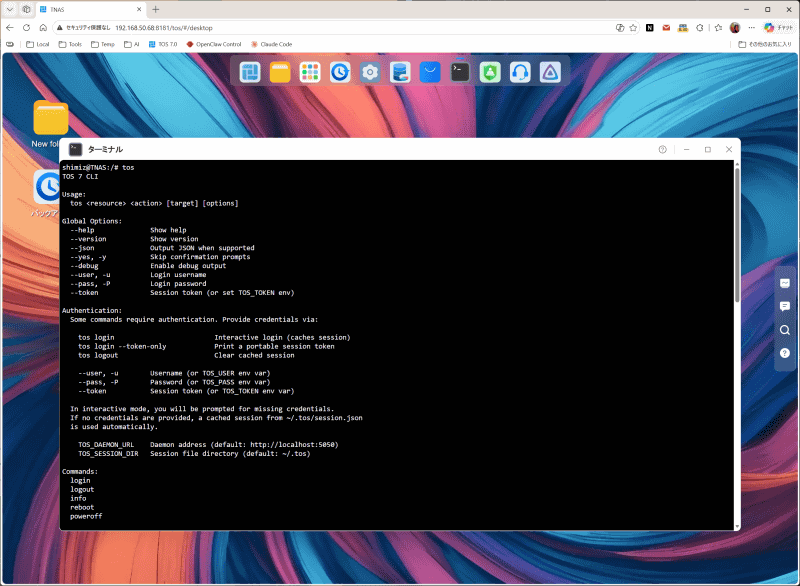This screenshot has height=586, width=800.
Task: Click the 'reboot' command in the list
Action: pyautogui.click(x=82, y=507)
